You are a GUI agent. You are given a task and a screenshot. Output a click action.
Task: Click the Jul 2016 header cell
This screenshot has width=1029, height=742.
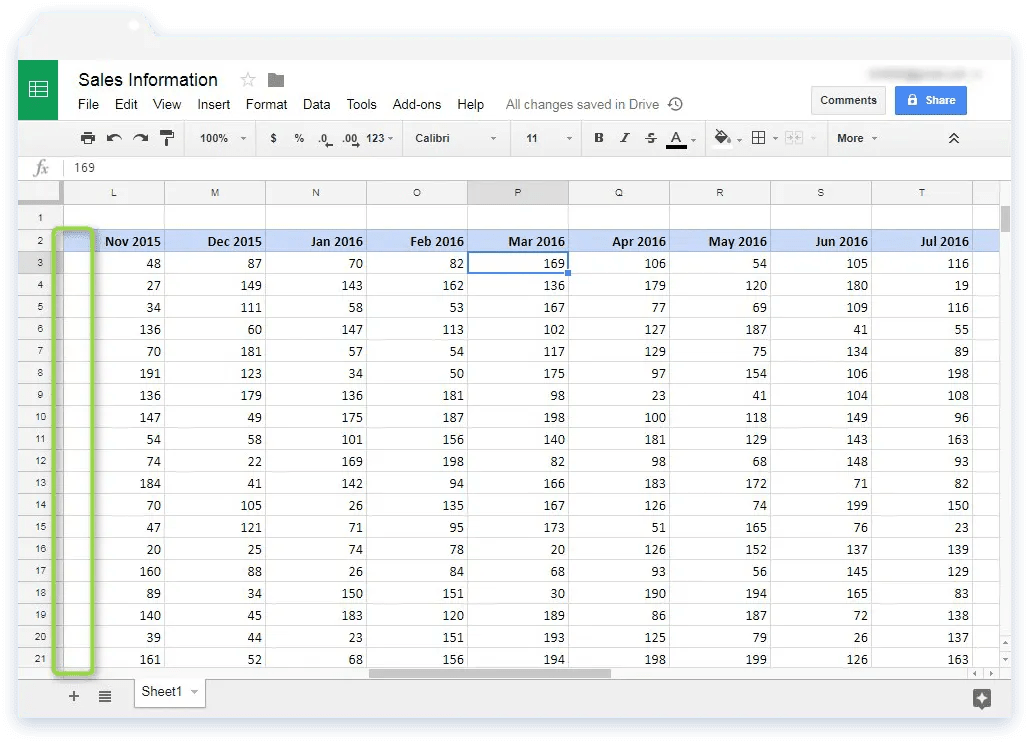point(922,241)
